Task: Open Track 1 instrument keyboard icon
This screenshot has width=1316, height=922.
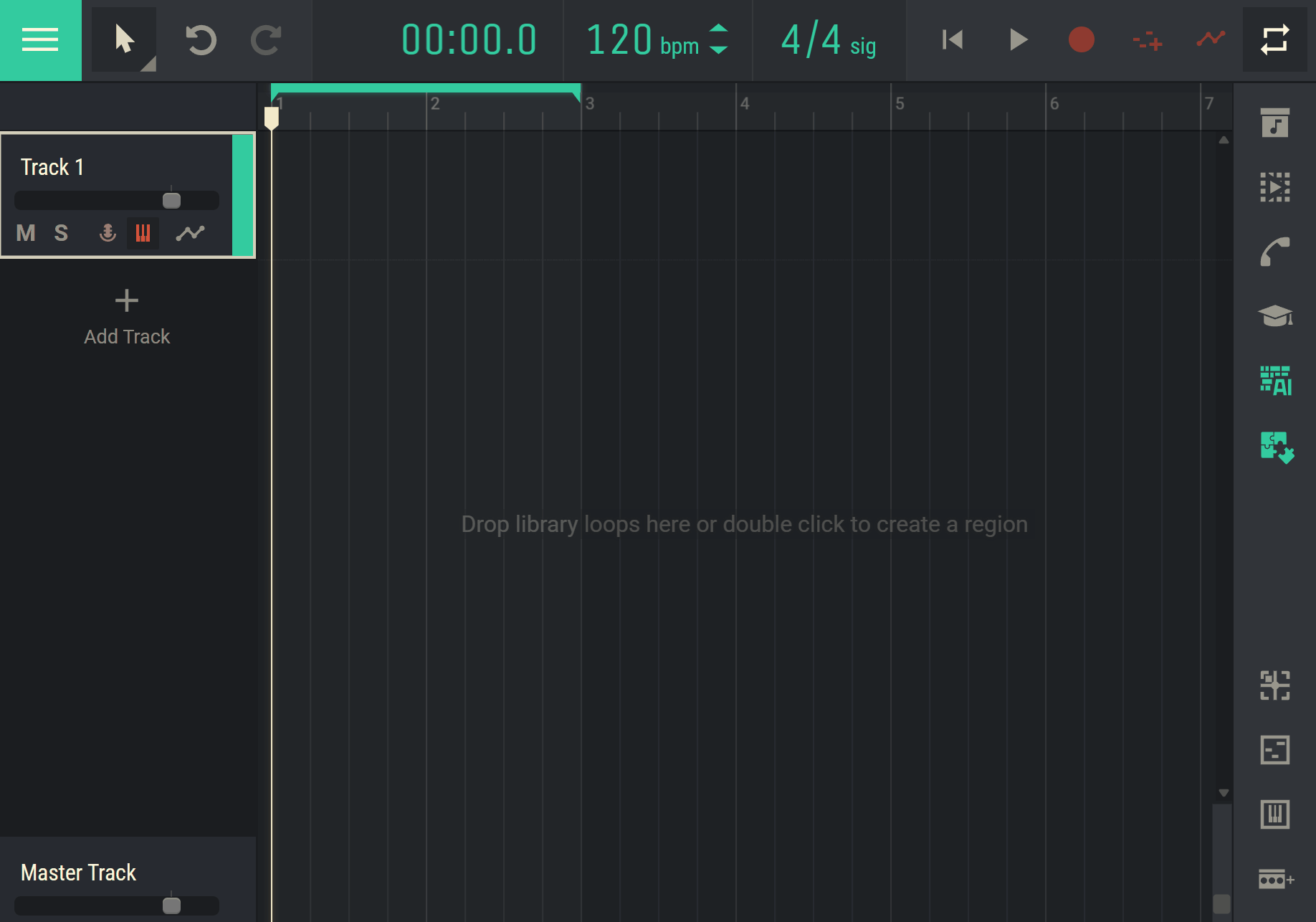Action: point(143,233)
